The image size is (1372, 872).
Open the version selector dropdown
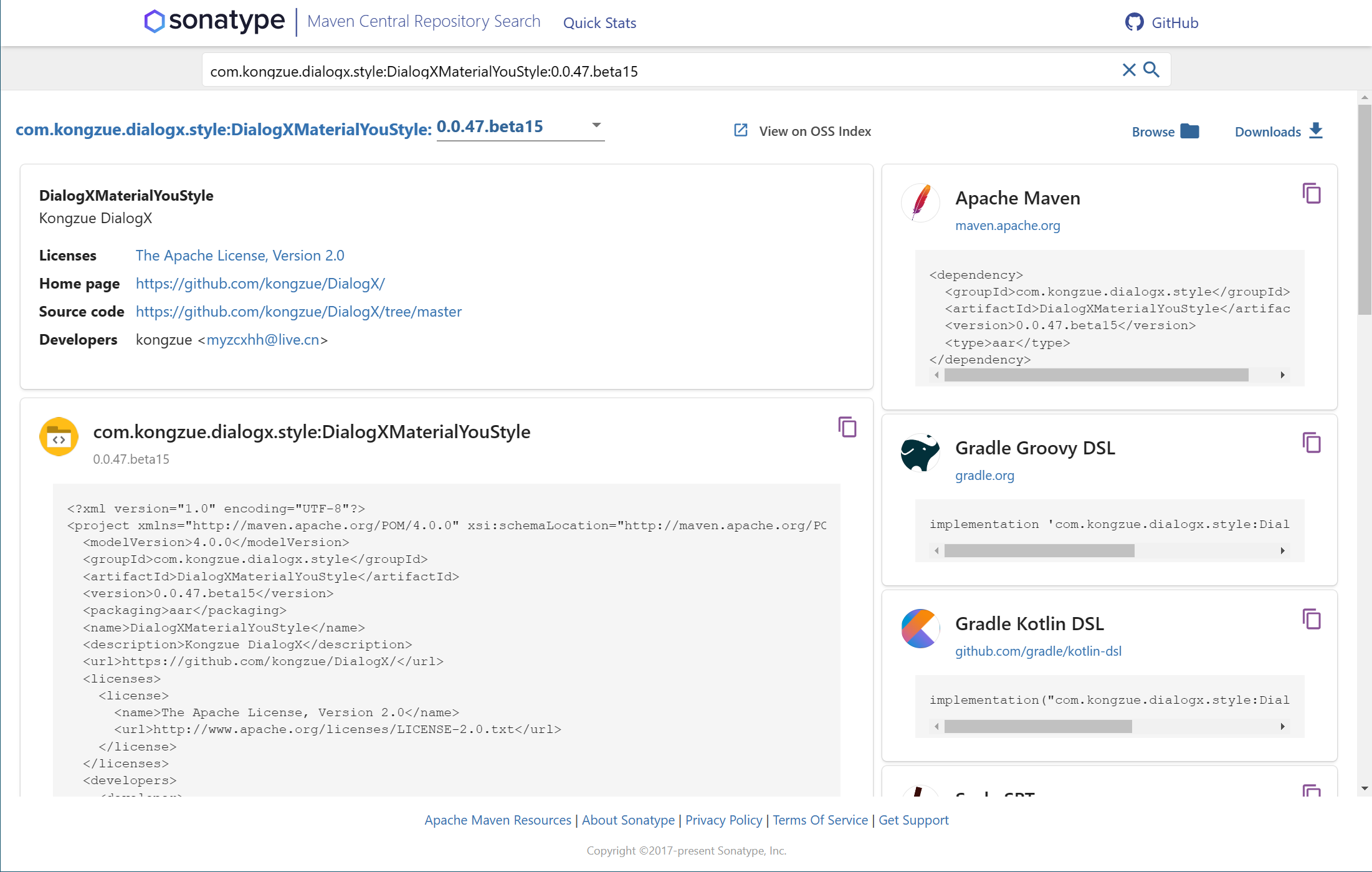click(x=596, y=125)
